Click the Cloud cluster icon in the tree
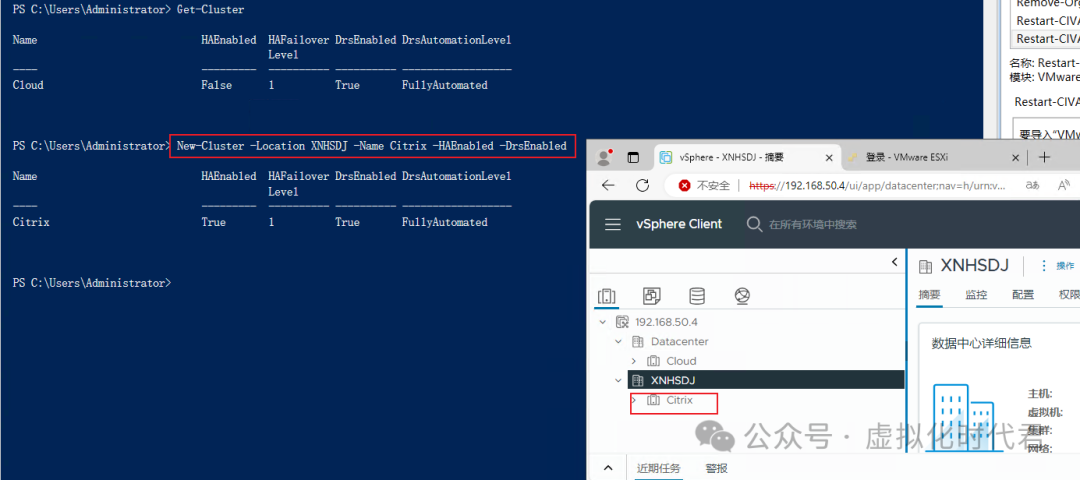This screenshot has height=480, width=1080. pyautogui.click(x=653, y=361)
